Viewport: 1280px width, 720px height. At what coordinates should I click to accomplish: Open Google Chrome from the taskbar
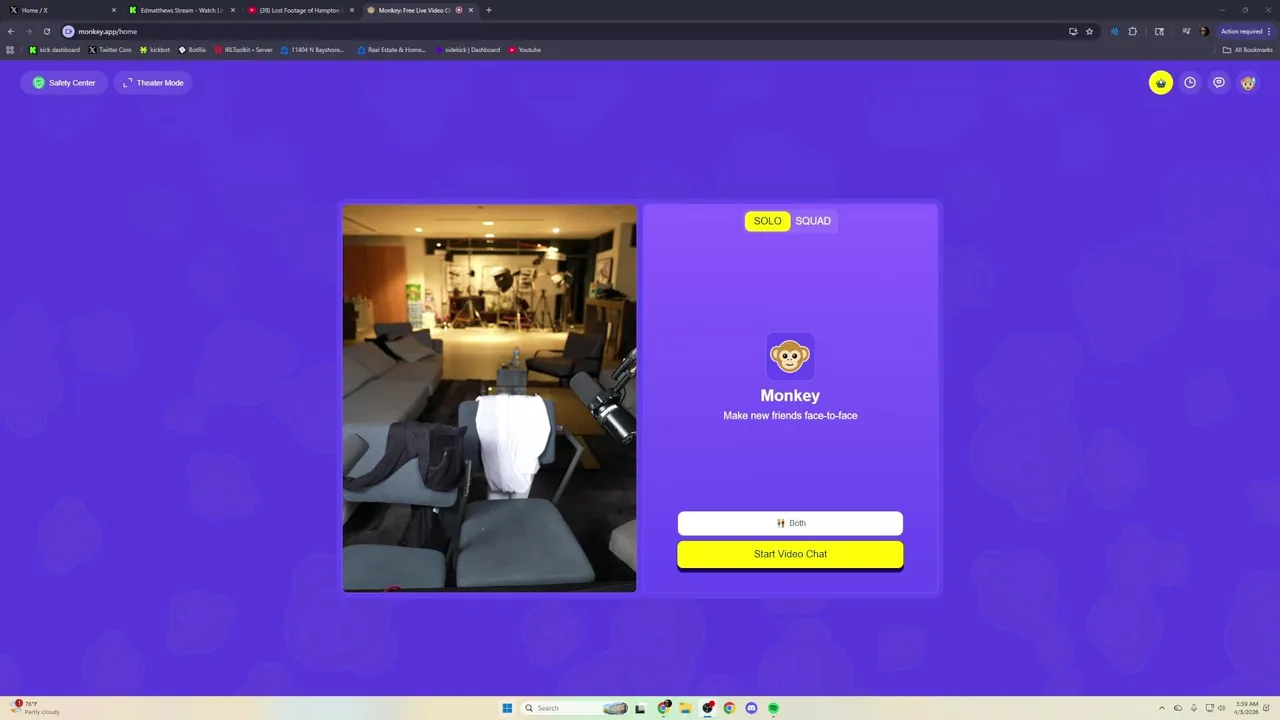click(x=729, y=708)
